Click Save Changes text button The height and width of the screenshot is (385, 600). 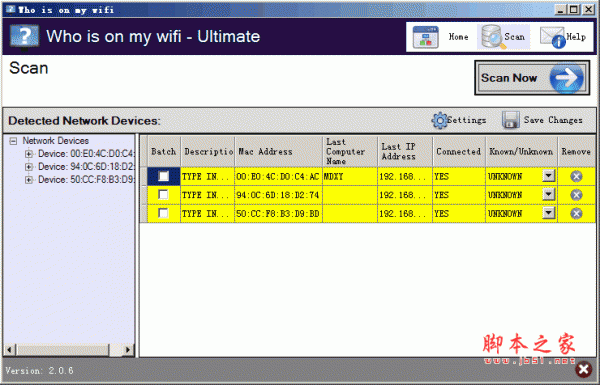click(x=553, y=120)
